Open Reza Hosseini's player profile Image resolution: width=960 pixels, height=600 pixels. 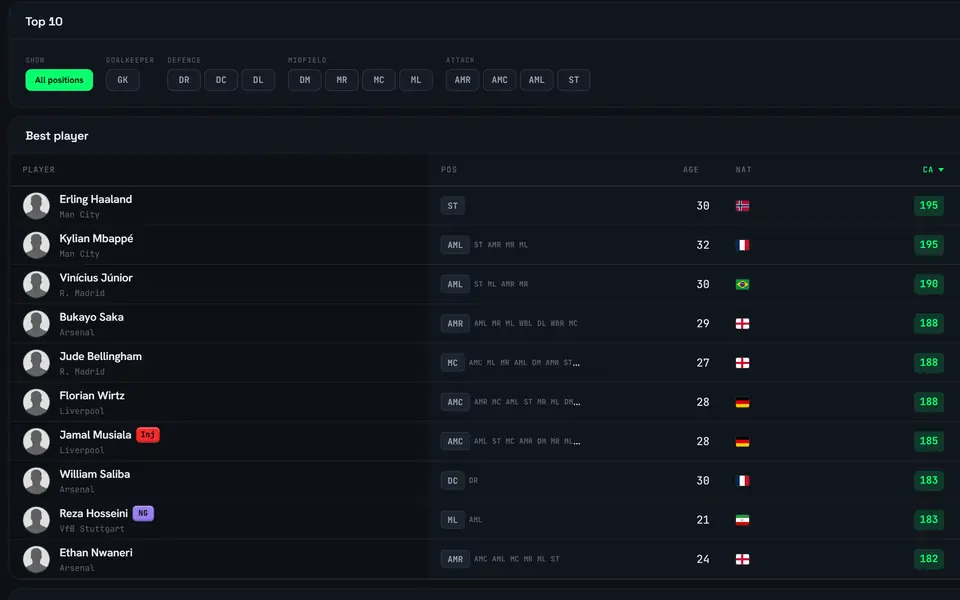pos(94,513)
